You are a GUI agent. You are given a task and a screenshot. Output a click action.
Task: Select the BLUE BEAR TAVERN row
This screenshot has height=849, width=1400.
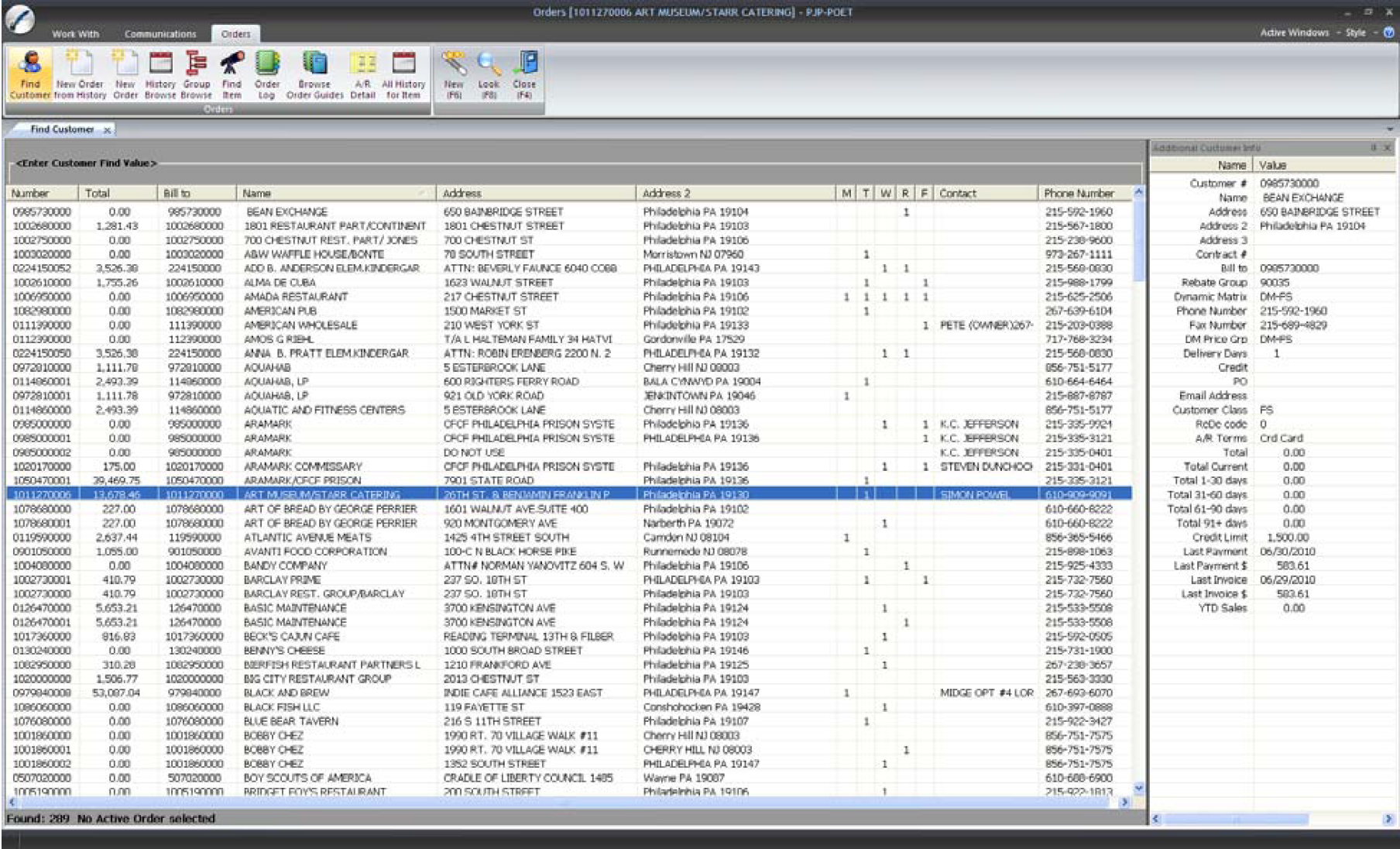(x=569, y=721)
